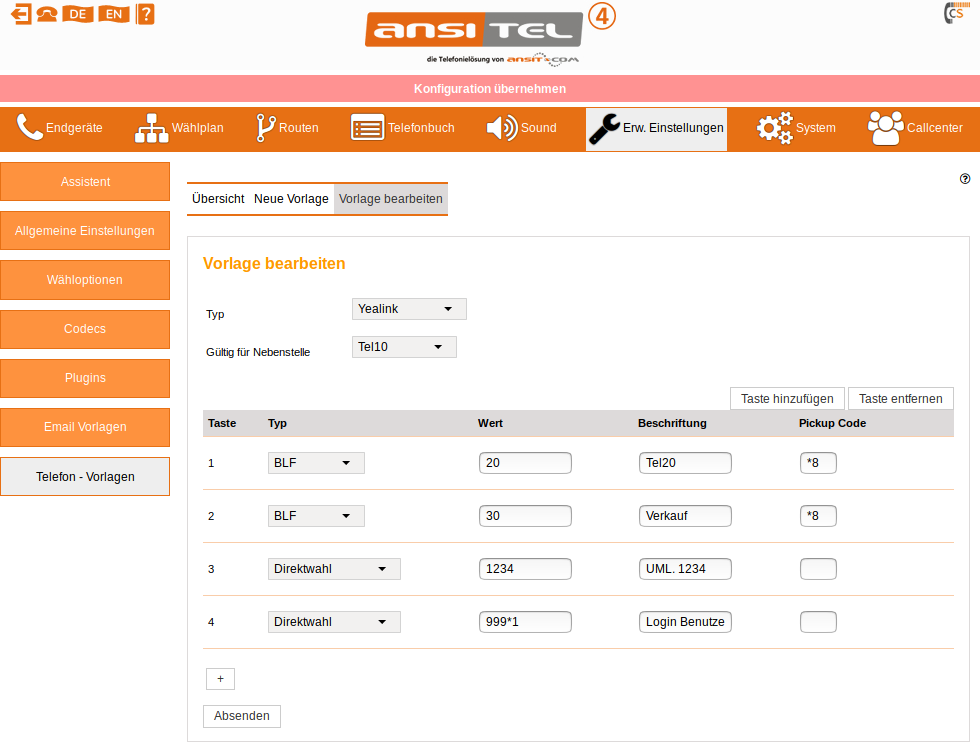Viewport: 980px width, 756px height.
Task: Open the key 3 Direktwahl type dropdown
Action: [x=334, y=569]
